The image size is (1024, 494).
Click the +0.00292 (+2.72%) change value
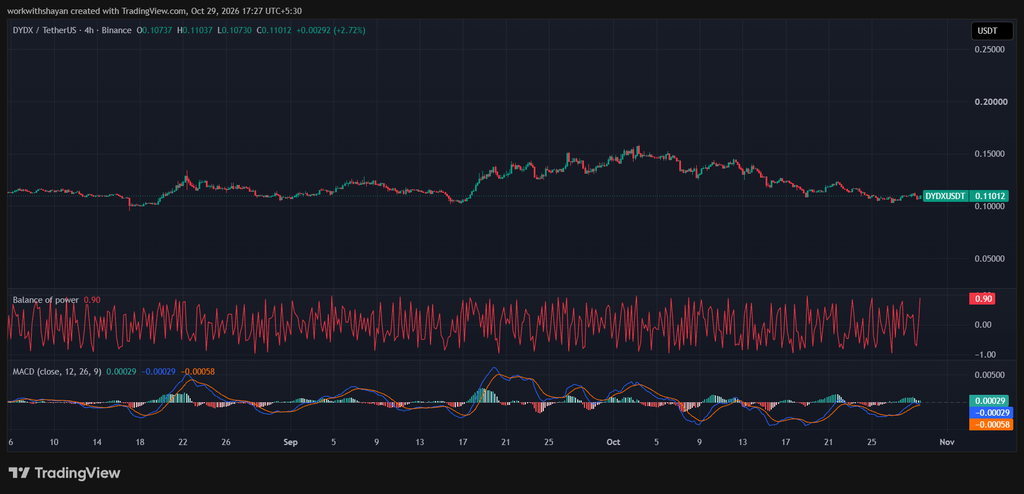coord(331,30)
